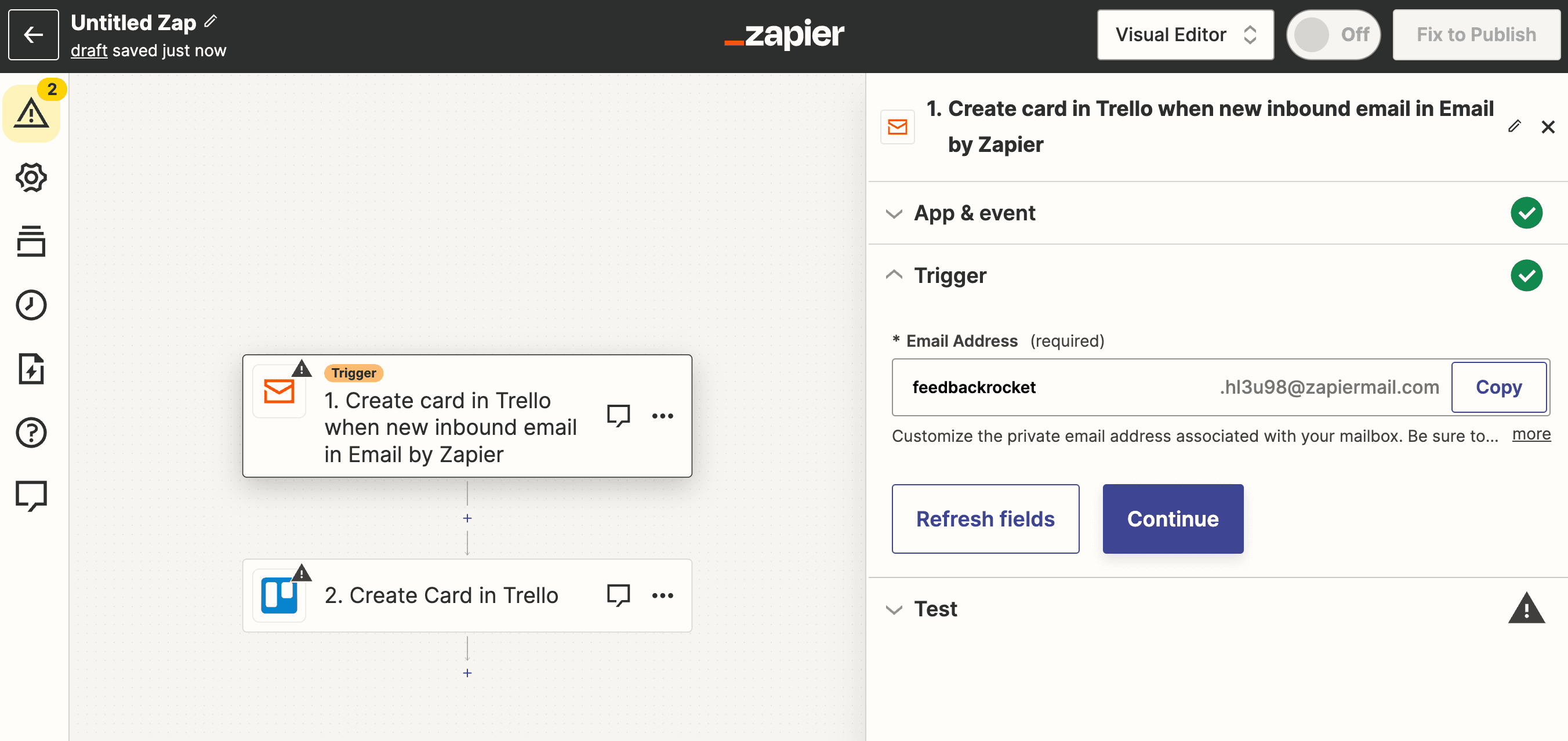Open Zap settings gear in sidebar
This screenshot has height=741, width=1568.
(x=31, y=177)
